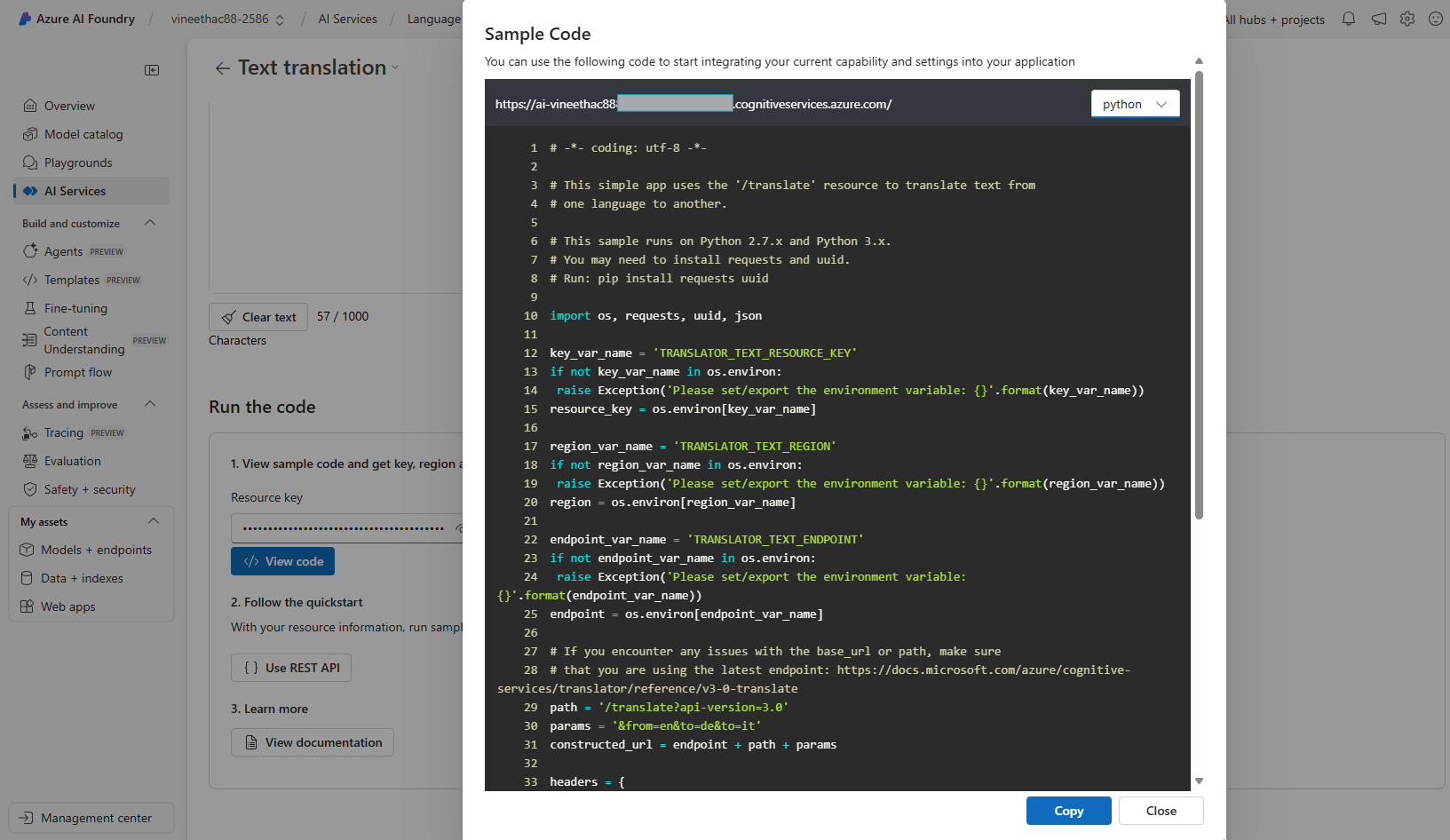
Task: Click the Agents icon
Action: [x=30, y=251]
